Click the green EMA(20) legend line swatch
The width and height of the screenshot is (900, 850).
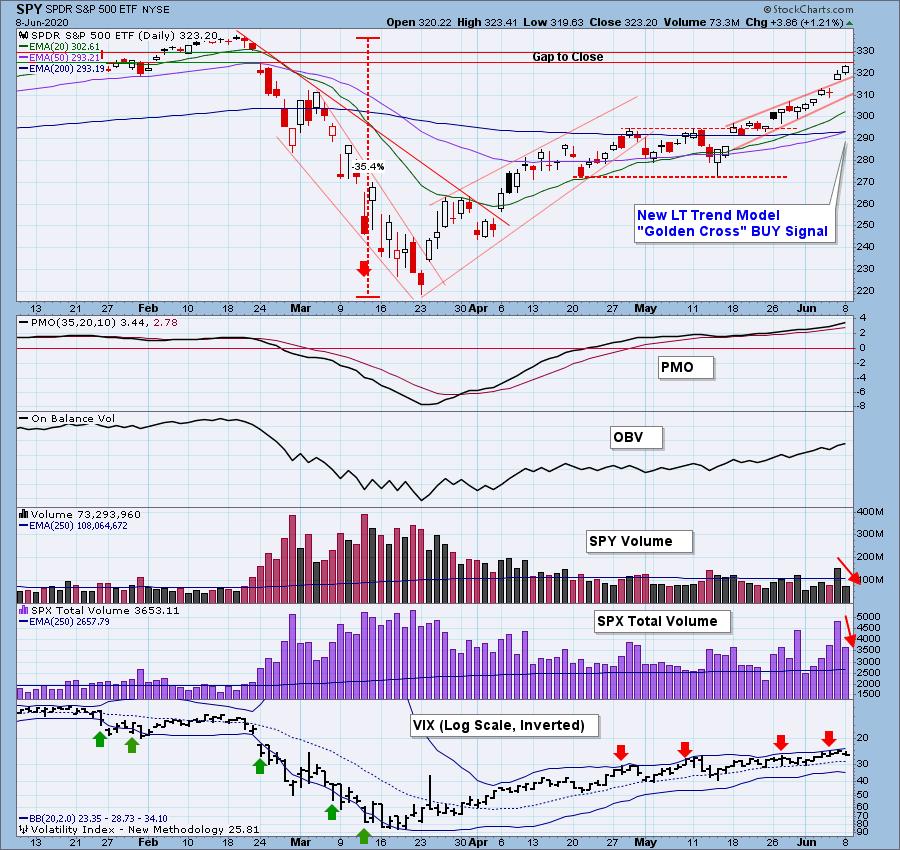[24, 47]
